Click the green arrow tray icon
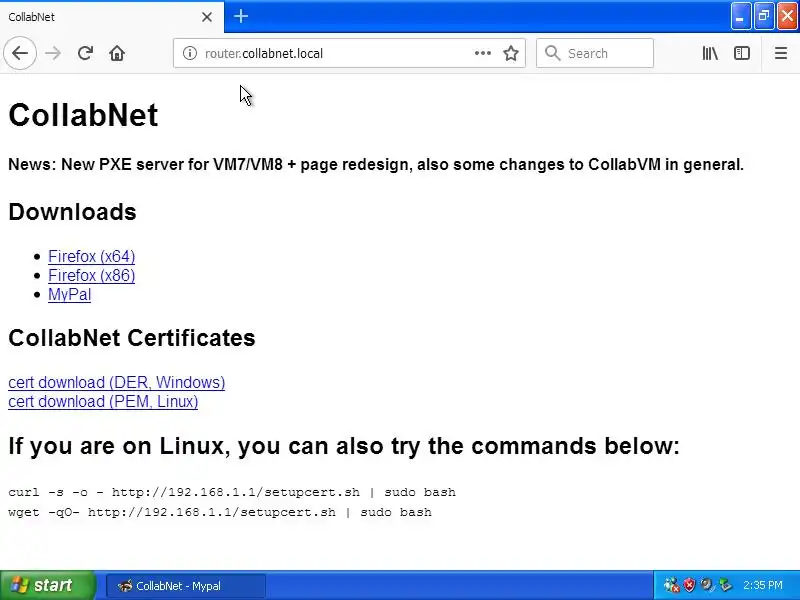Image resolution: width=800 pixels, height=600 pixels. pos(725,585)
